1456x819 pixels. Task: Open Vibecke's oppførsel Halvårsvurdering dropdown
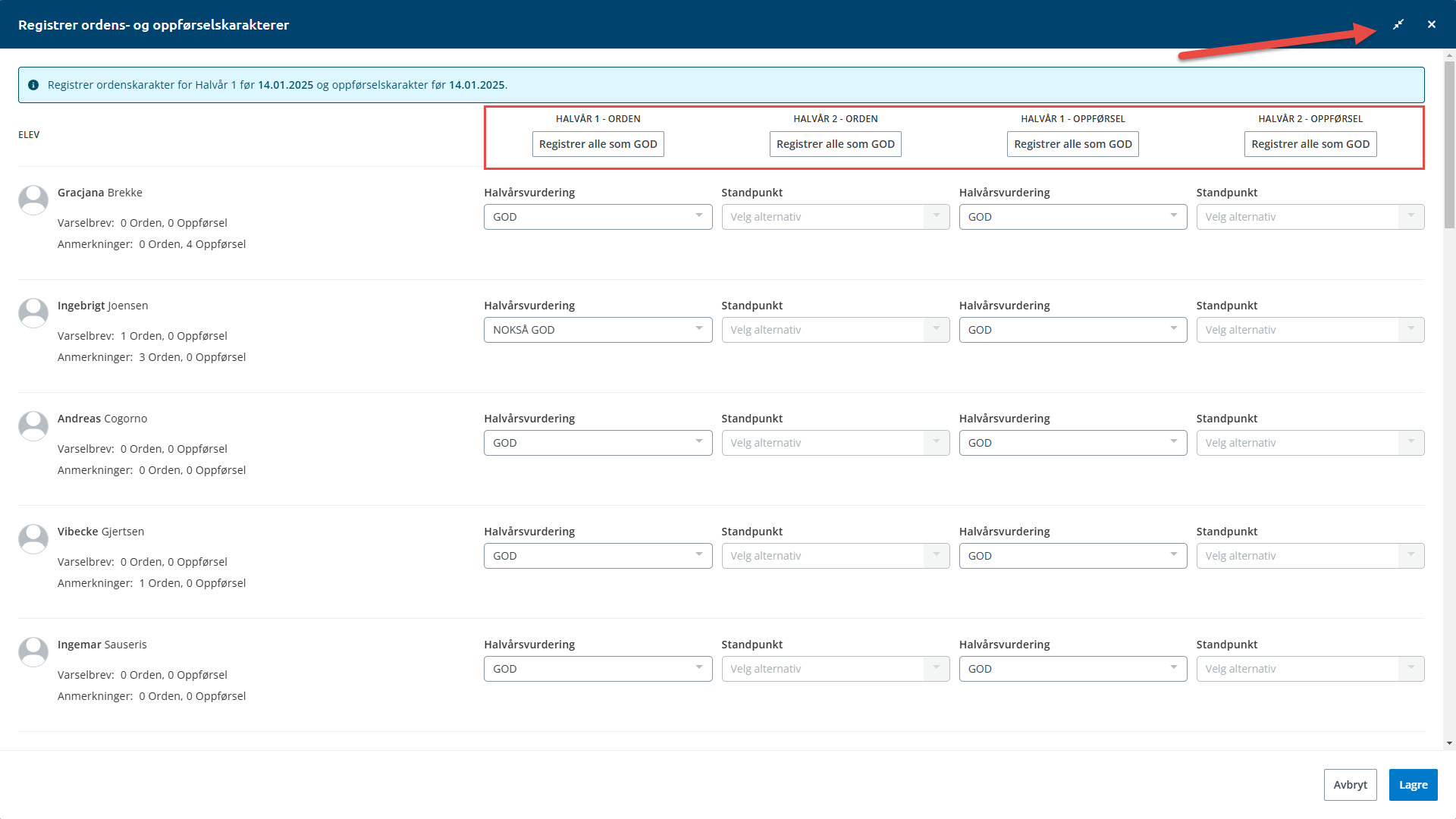[x=1072, y=556]
